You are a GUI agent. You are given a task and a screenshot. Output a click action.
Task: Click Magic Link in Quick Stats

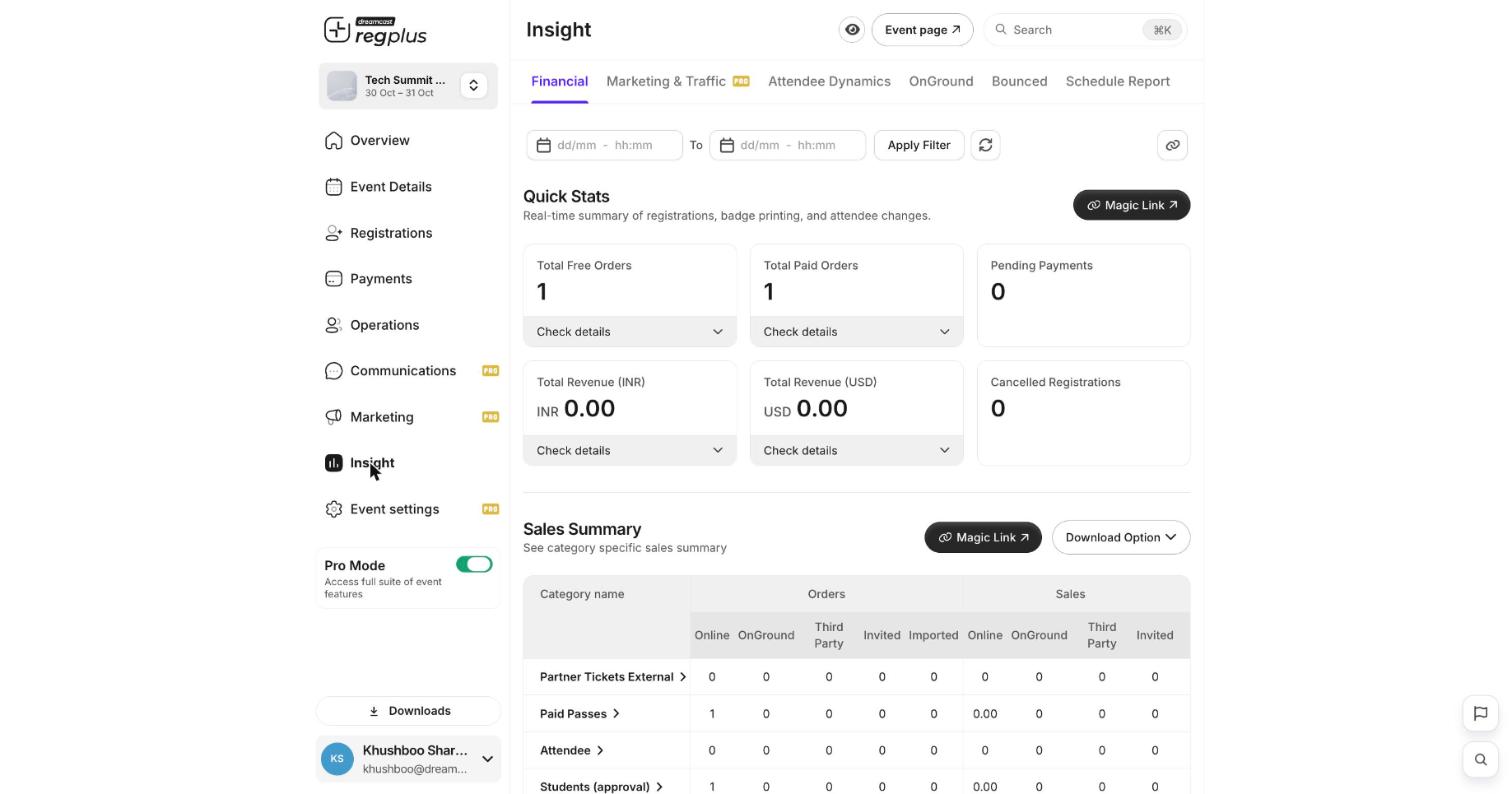(1131, 205)
